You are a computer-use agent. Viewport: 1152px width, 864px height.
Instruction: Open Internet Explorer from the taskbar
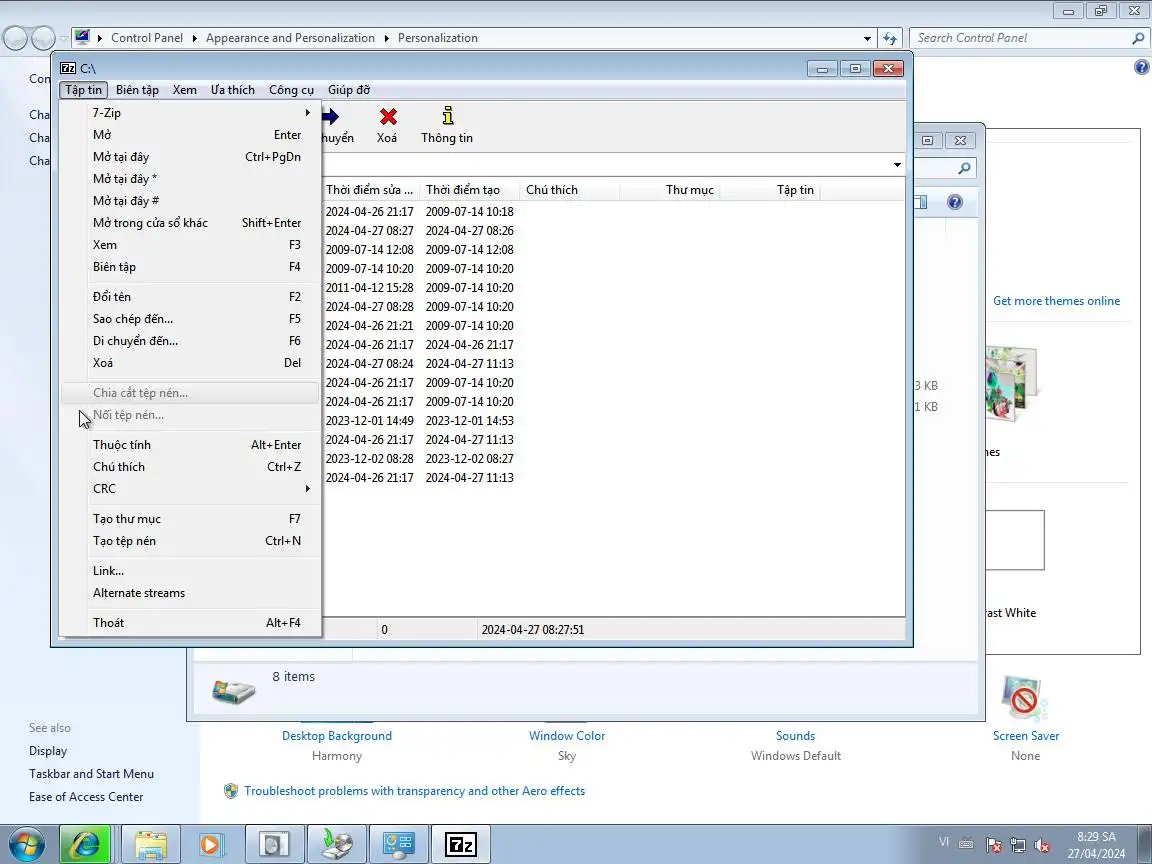pos(84,844)
